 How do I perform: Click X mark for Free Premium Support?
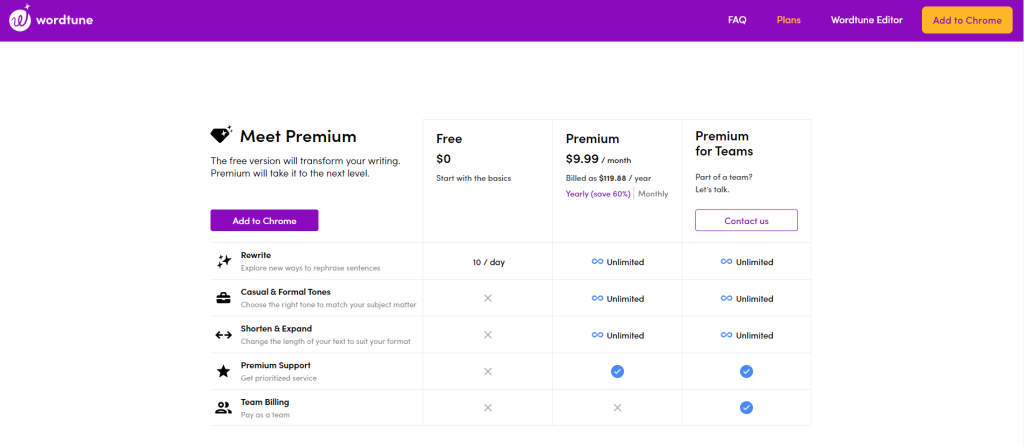tap(487, 372)
